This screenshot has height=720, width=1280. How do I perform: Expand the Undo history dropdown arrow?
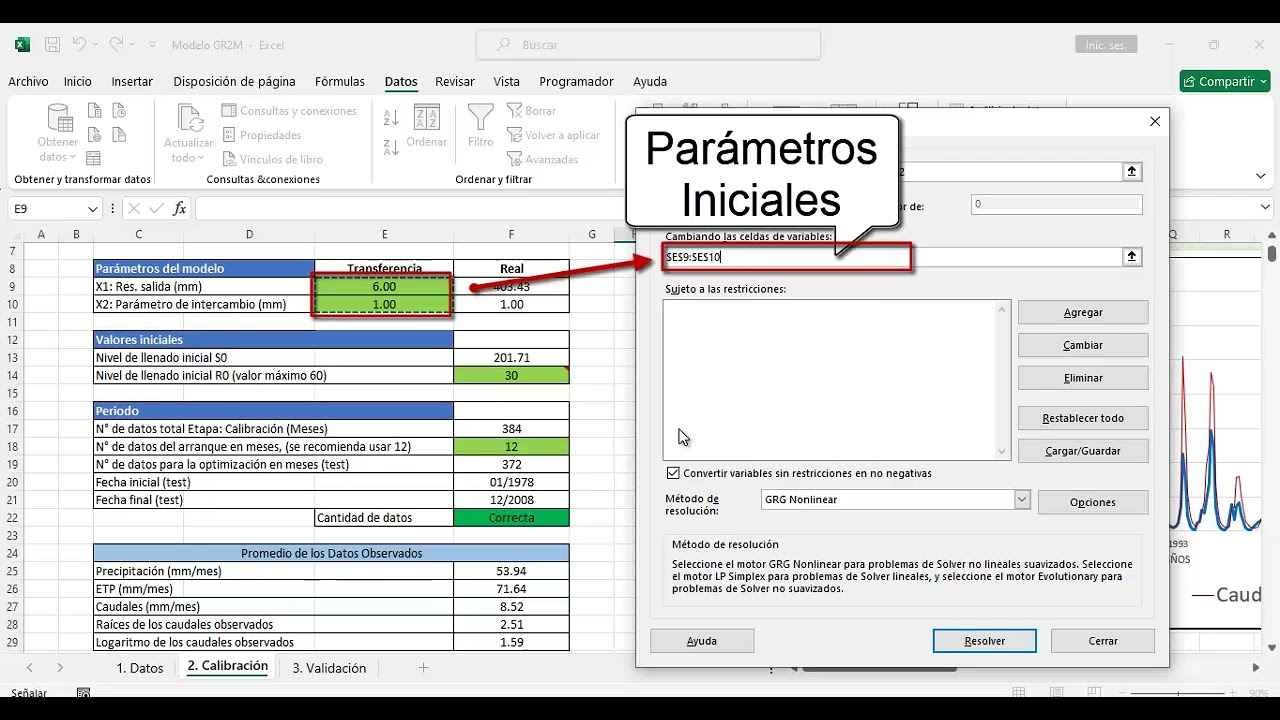tap(96, 45)
